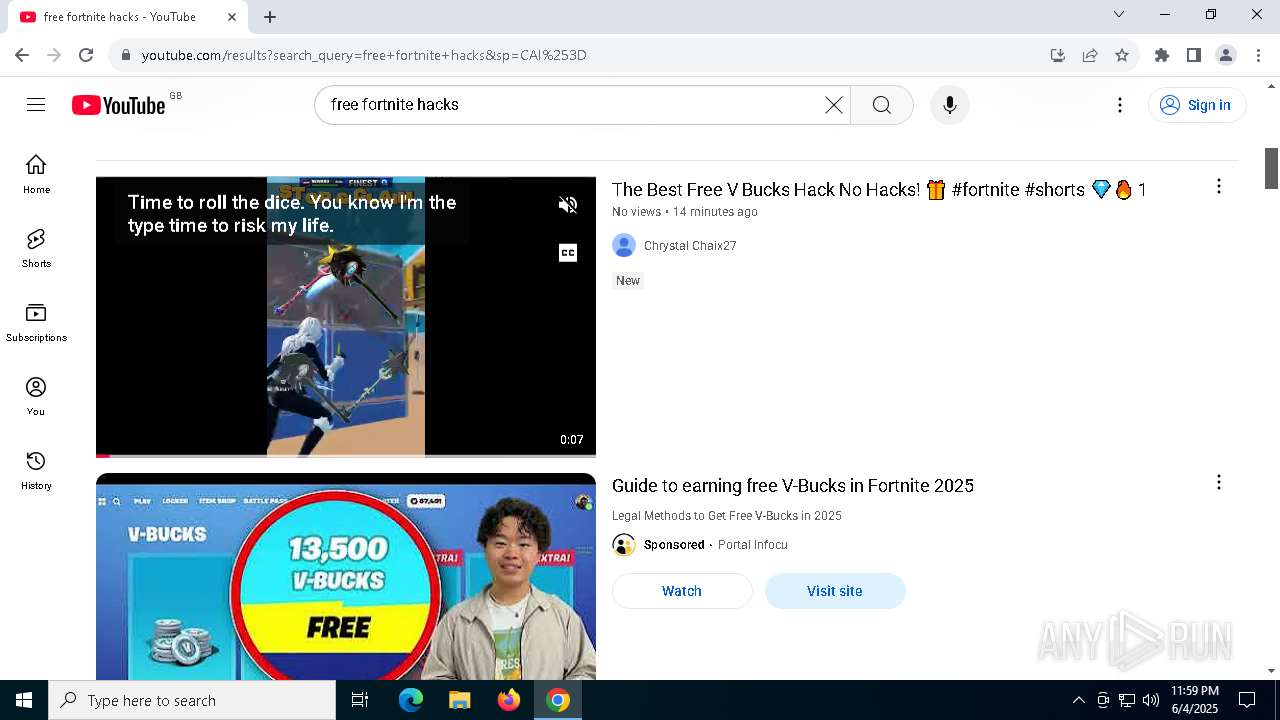Open Chrome Extensions puzzle icon

coord(1162,55)
